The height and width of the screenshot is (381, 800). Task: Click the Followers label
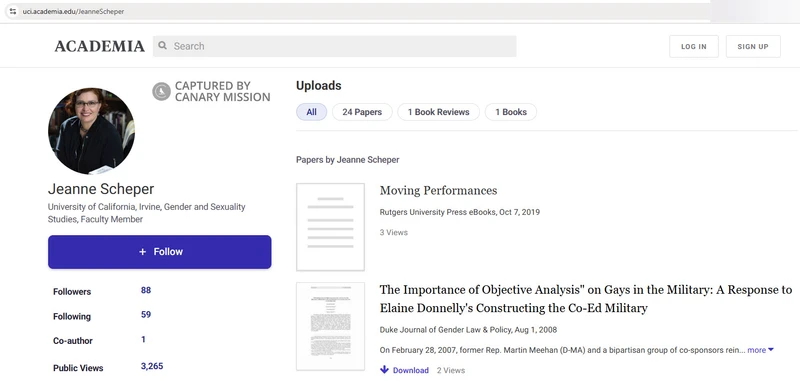72,292
